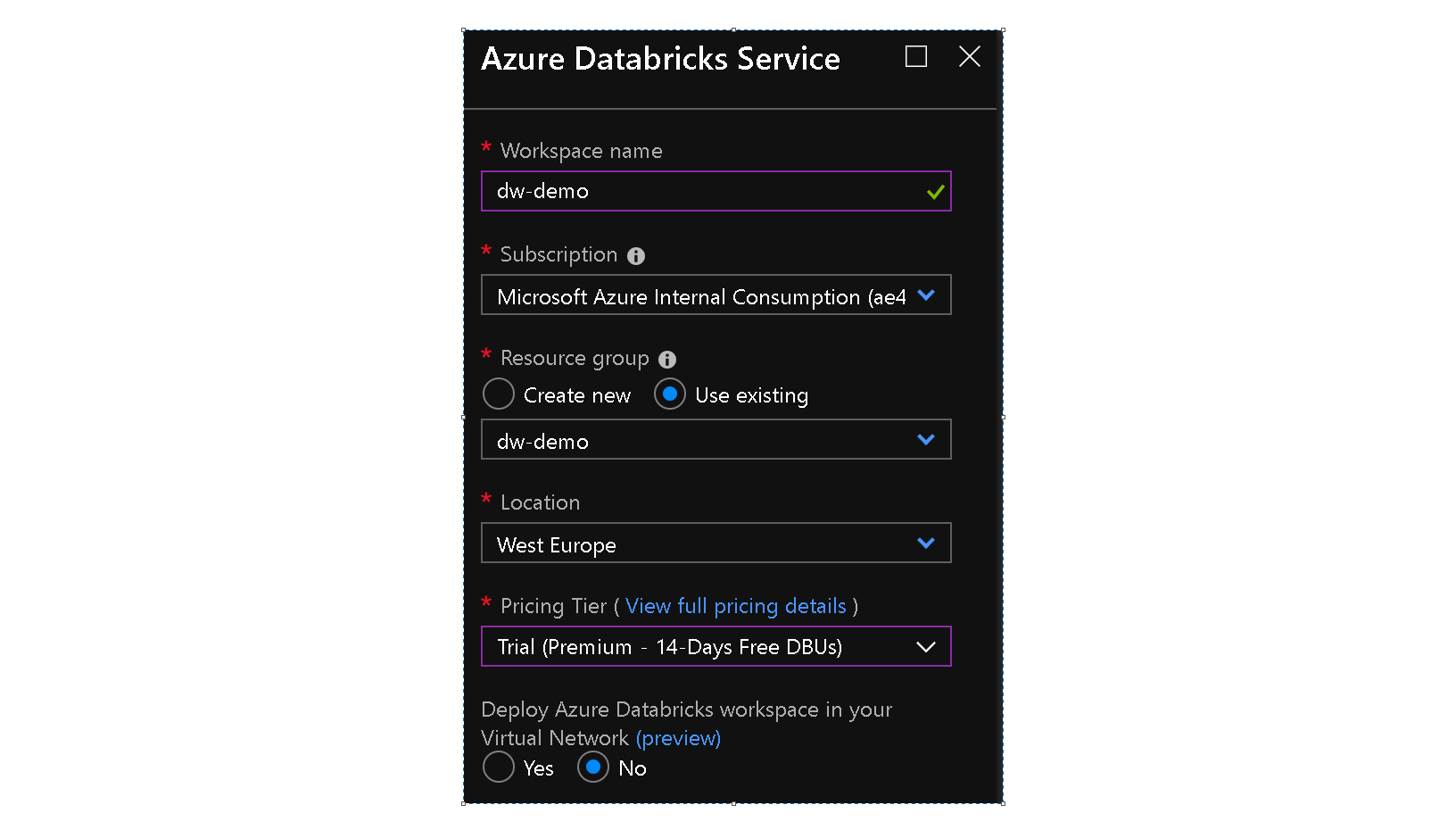Click the Location dropdown chevron icon

[x=927, y=542]
